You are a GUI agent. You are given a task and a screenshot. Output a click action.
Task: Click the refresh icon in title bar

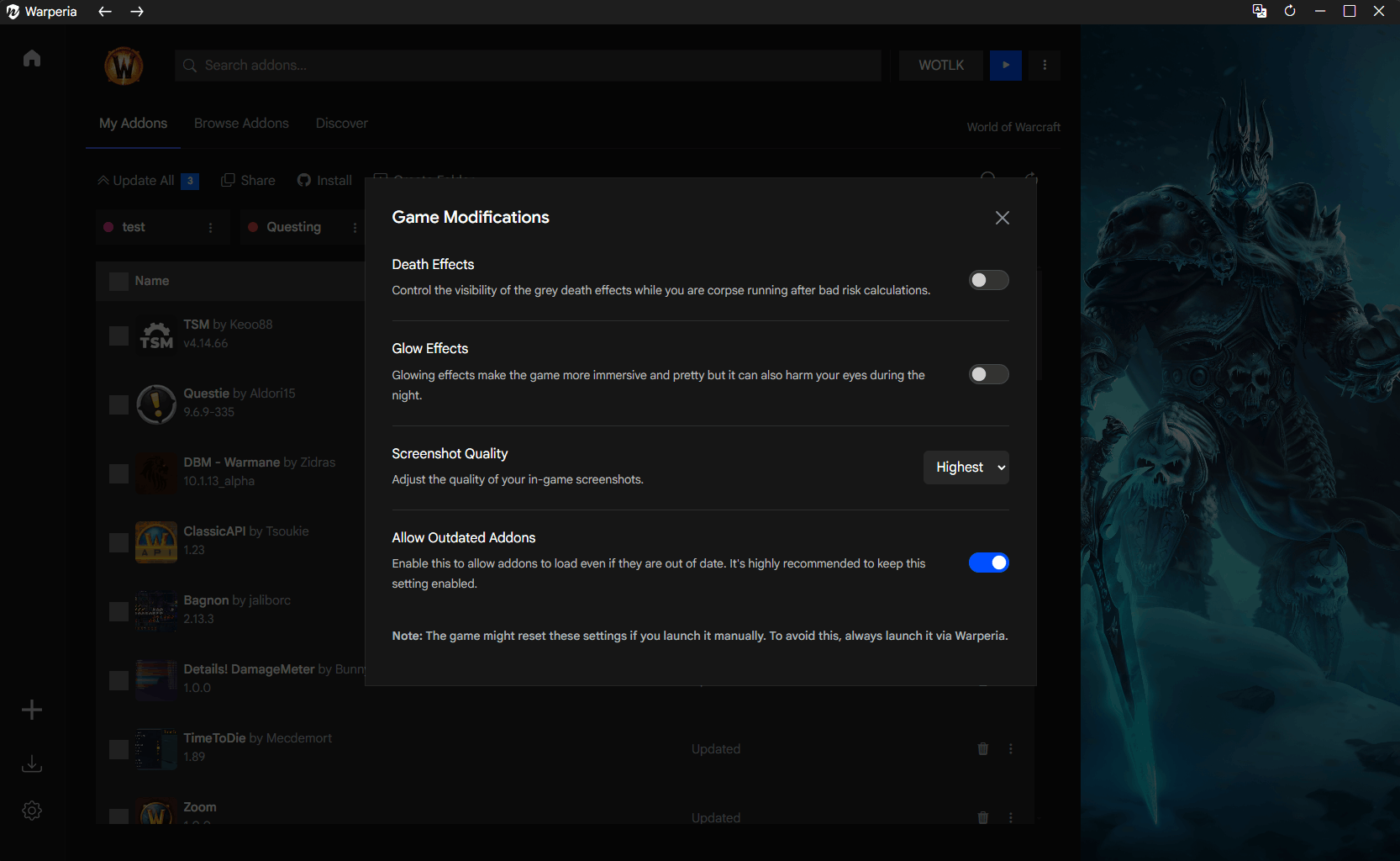1290,11
